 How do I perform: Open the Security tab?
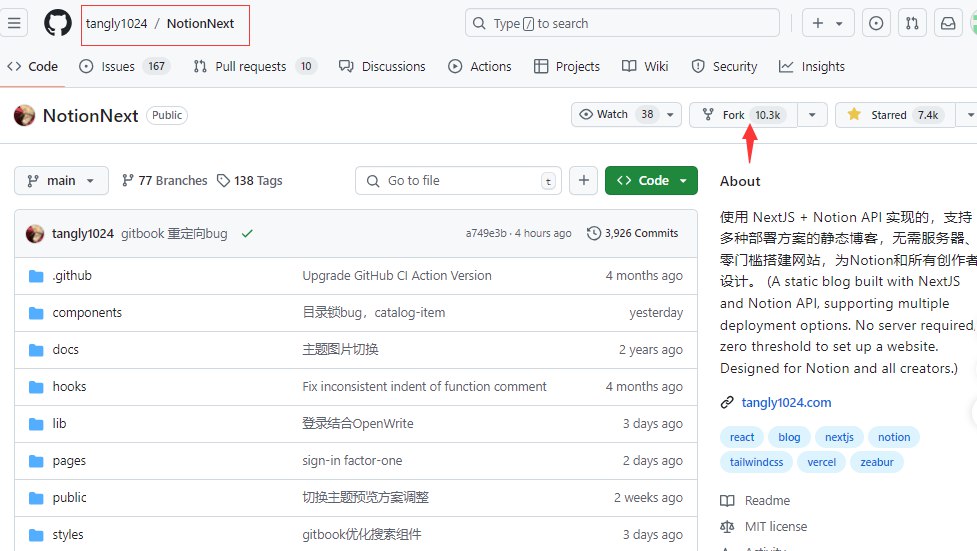724,66
